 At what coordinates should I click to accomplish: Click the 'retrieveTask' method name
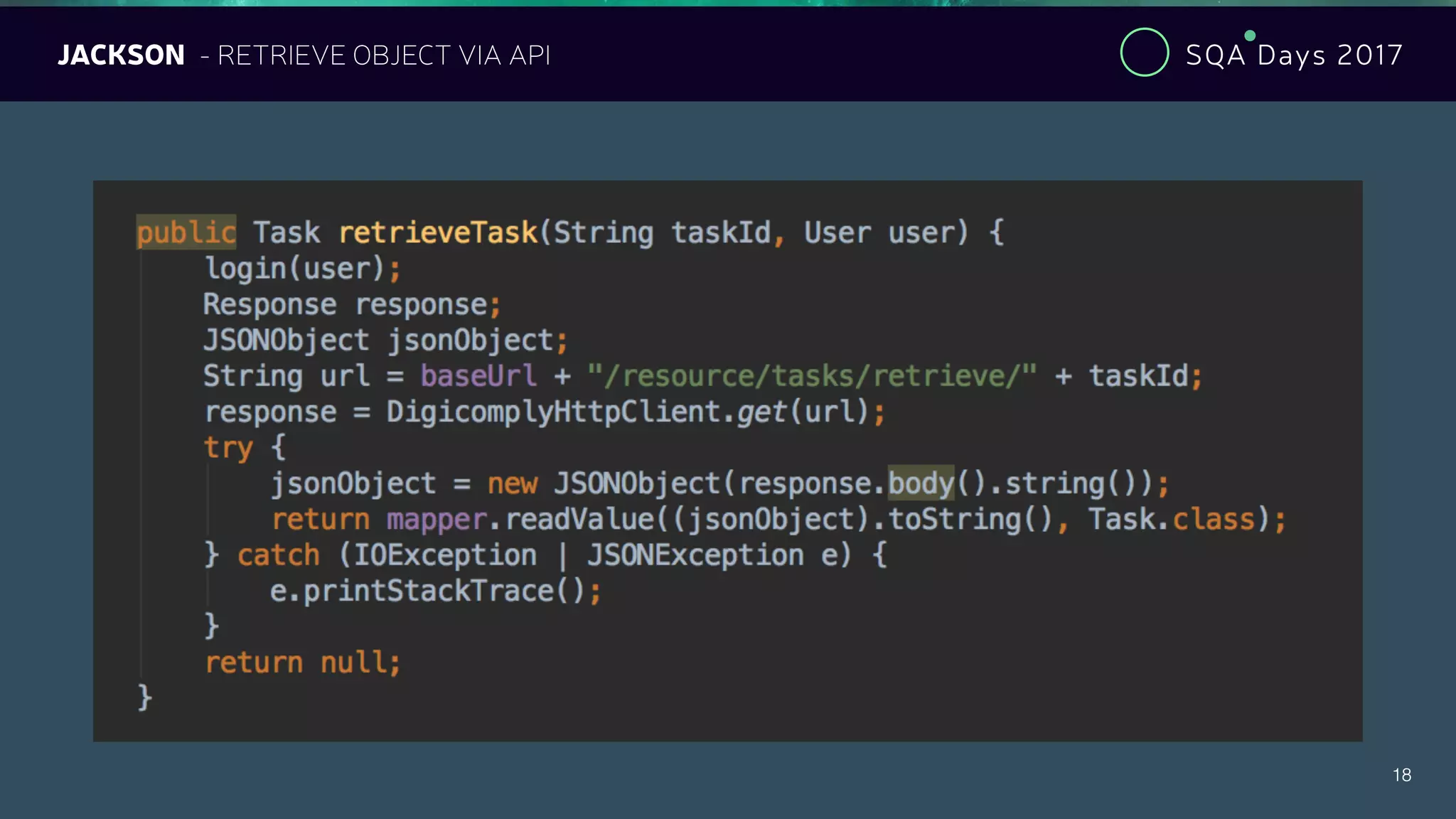coord(439,232)
